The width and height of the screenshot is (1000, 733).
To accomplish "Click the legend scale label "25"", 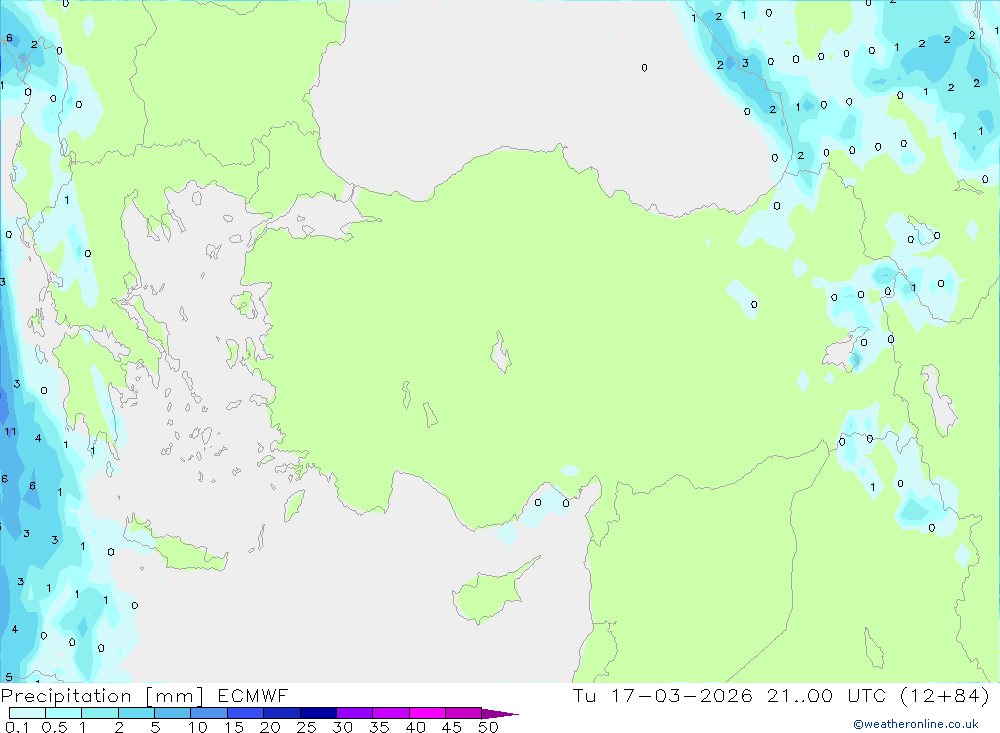I will [307, 727].
